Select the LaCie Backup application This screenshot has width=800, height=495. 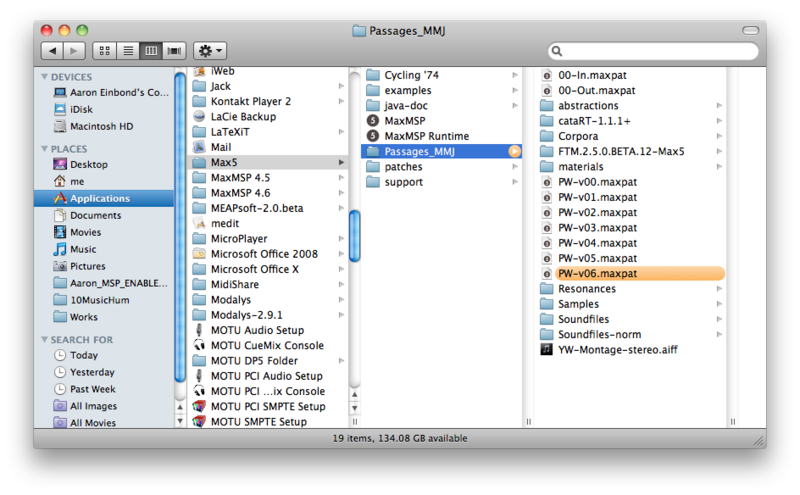[235, 116]
